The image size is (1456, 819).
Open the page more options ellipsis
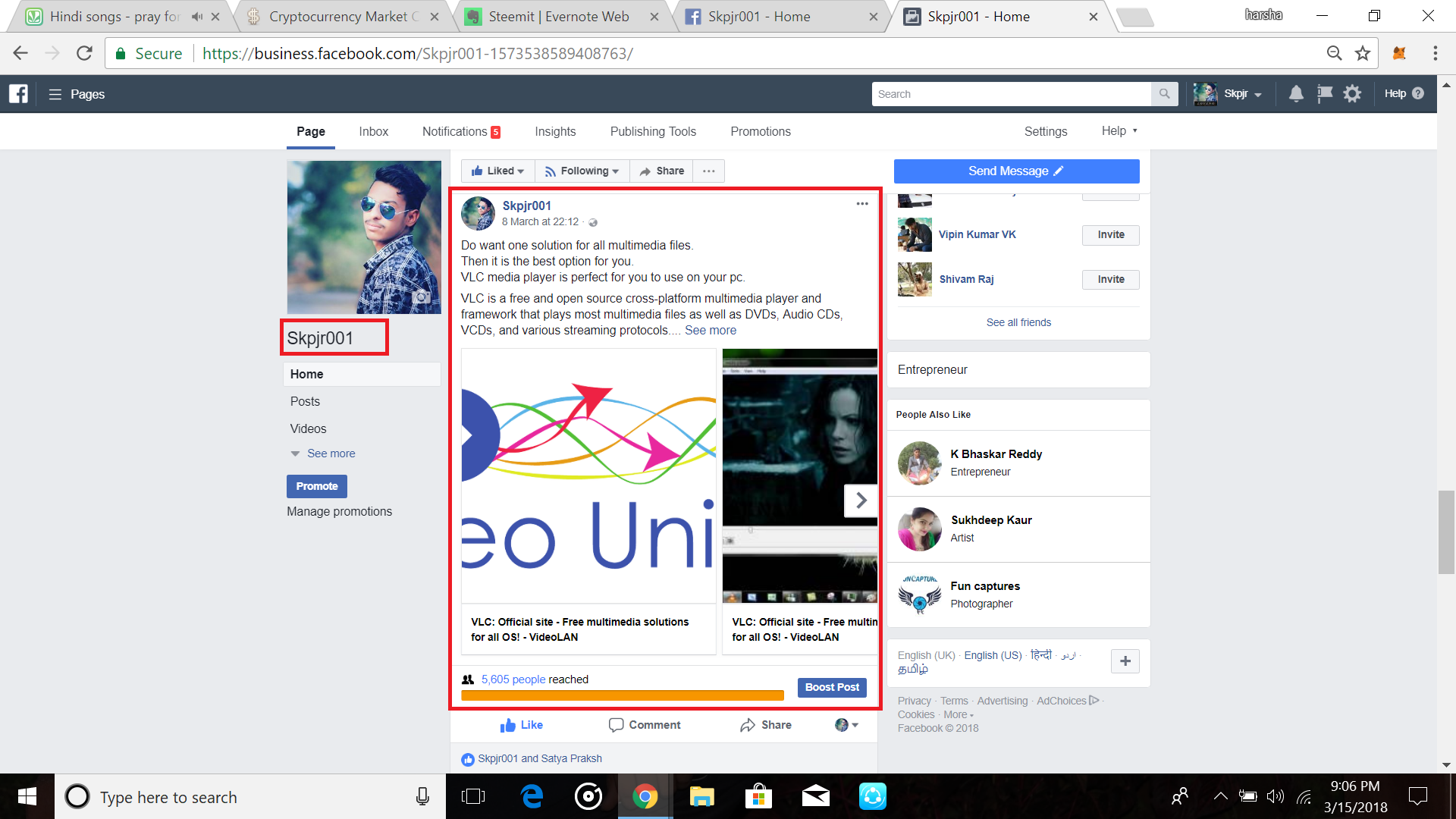[709, 171]
